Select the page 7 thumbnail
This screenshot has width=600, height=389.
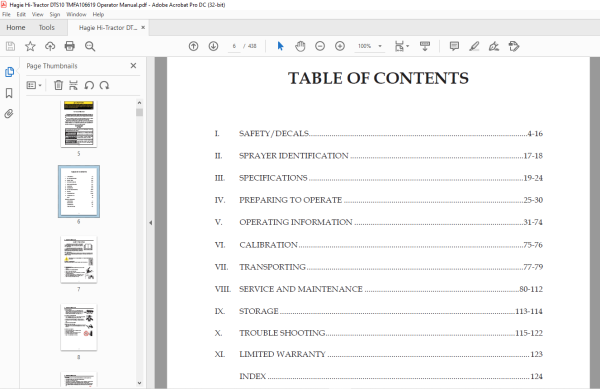[79, 259]
